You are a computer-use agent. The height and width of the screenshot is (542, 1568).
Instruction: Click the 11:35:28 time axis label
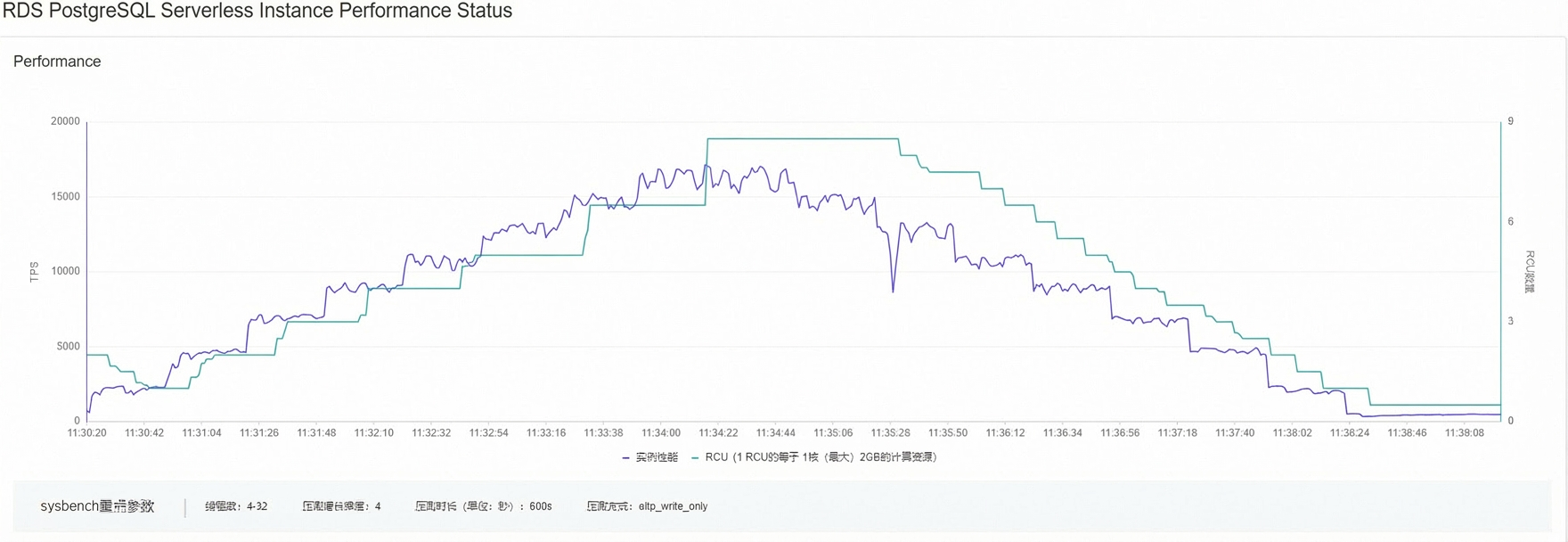point(890,433)
